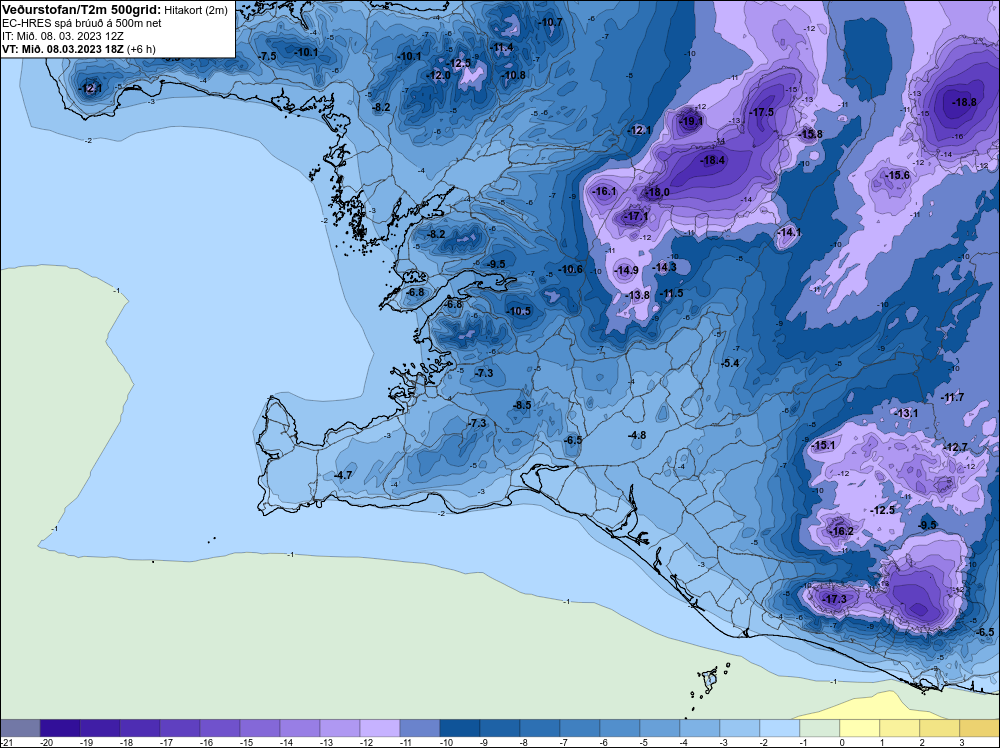The height and width of the screenshot is (748, 1000).
Task: Click the 'IT: Mið. 08. 03. 2023 12Z' line
Action: point(62,36)
